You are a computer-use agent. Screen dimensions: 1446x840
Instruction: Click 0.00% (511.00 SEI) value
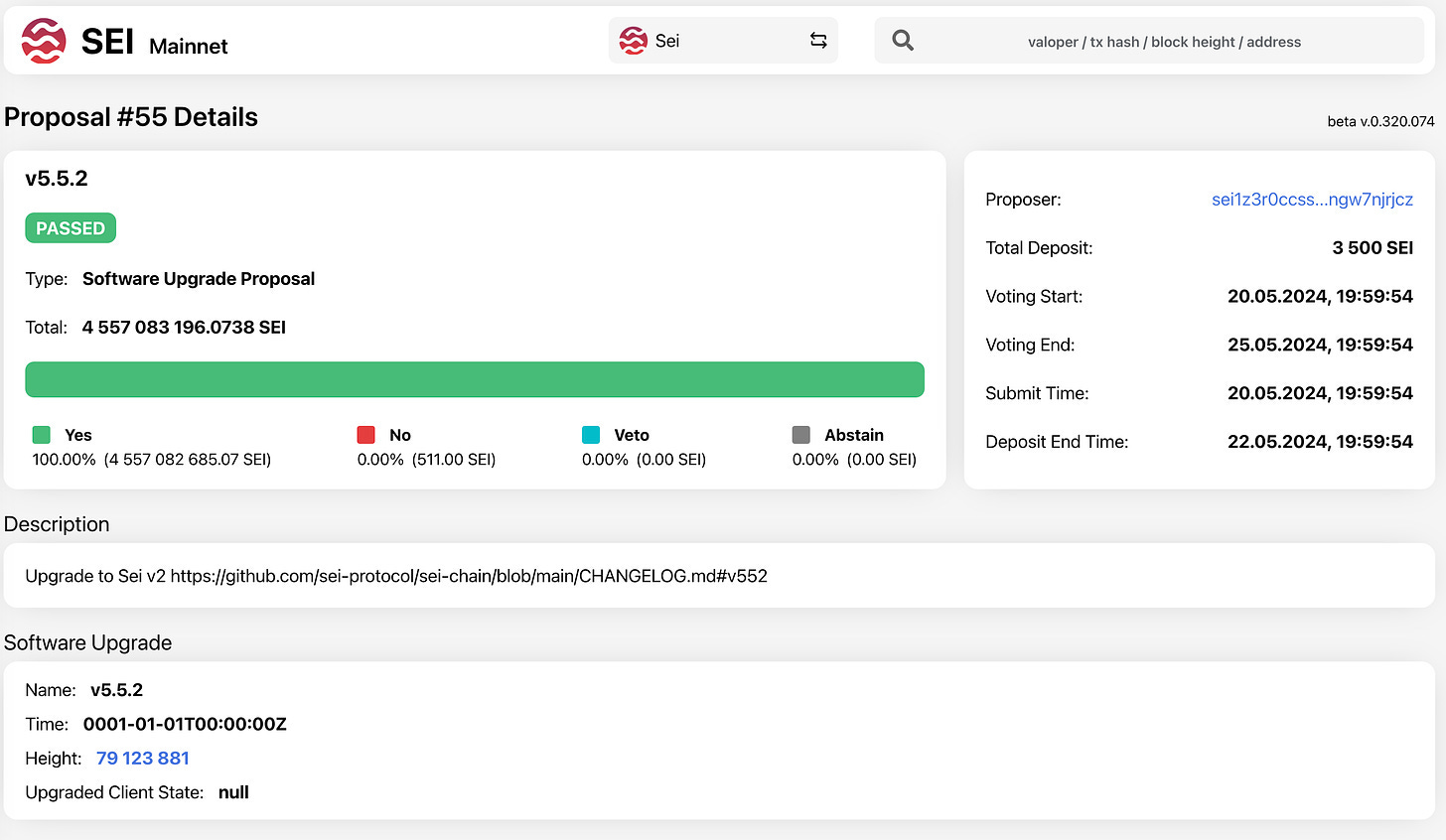(x=427, y=460)
